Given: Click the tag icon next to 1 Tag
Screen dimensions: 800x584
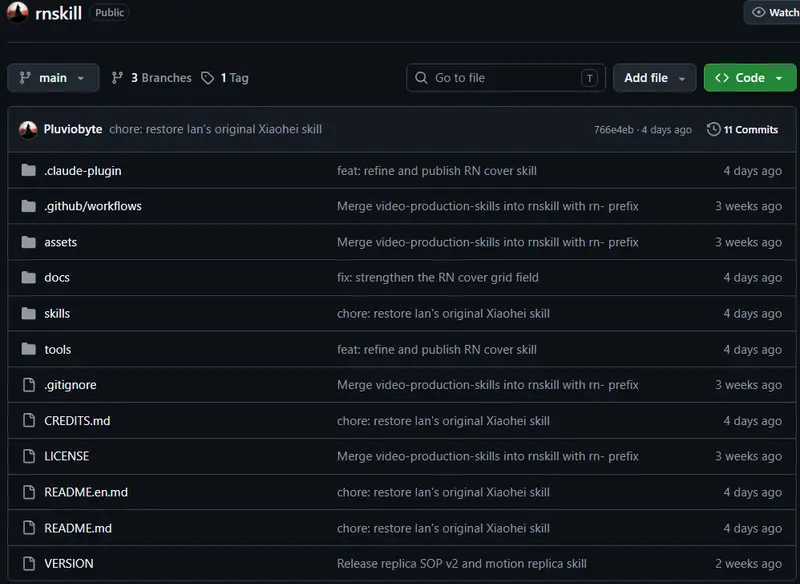Looking at the screenshot, I should pos(207,78).
